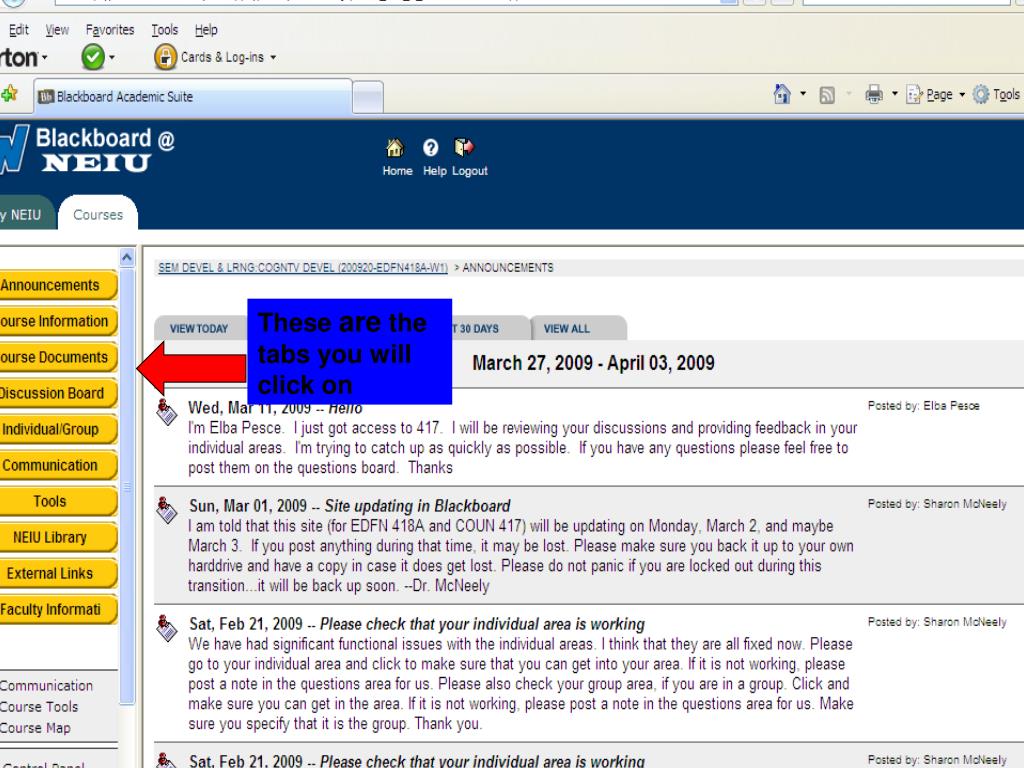Click the Course Map link
This screenshot has height=768, width=1024.
(x=35, y=728)
